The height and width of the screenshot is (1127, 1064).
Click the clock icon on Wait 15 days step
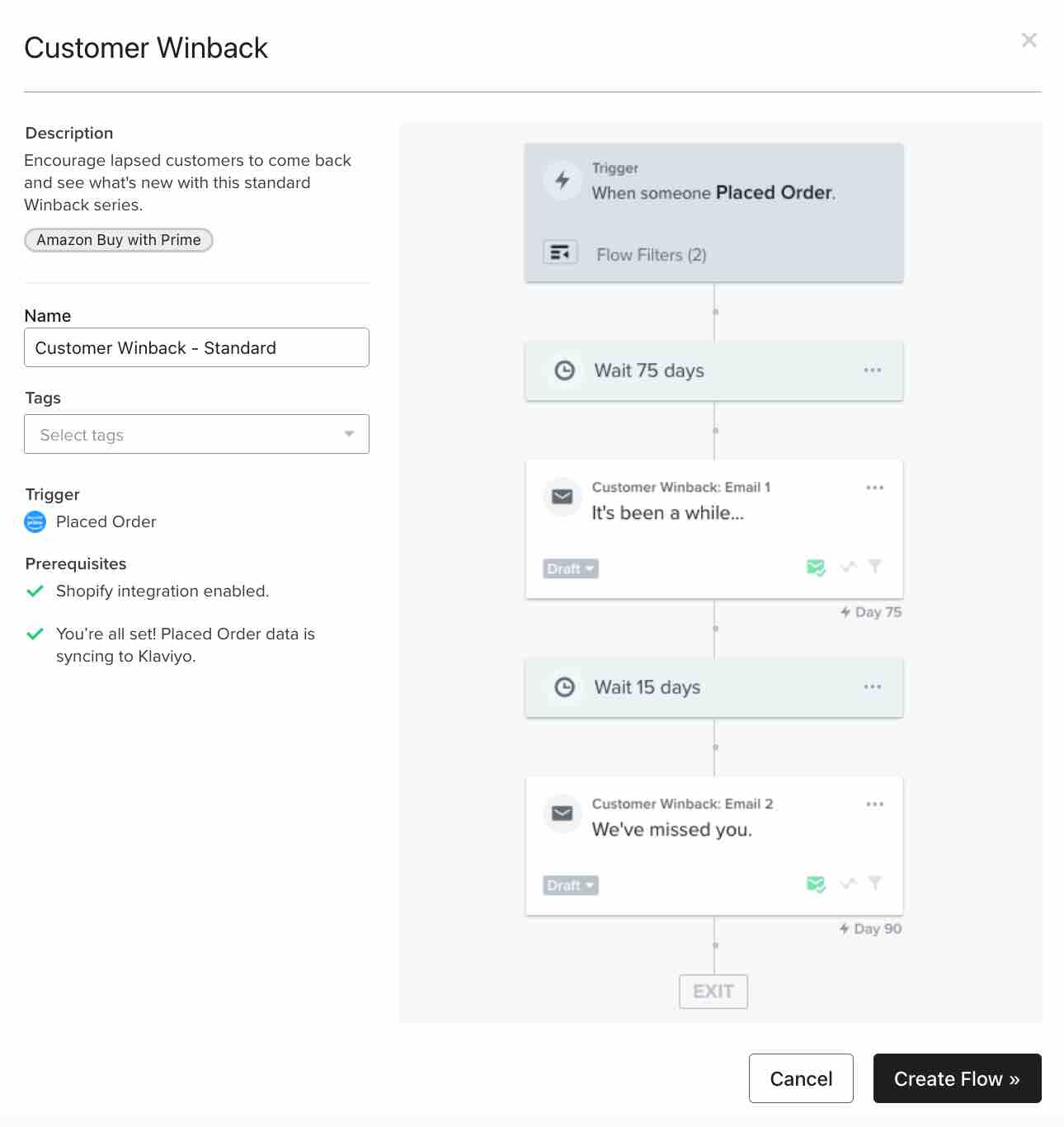(563, 686)
